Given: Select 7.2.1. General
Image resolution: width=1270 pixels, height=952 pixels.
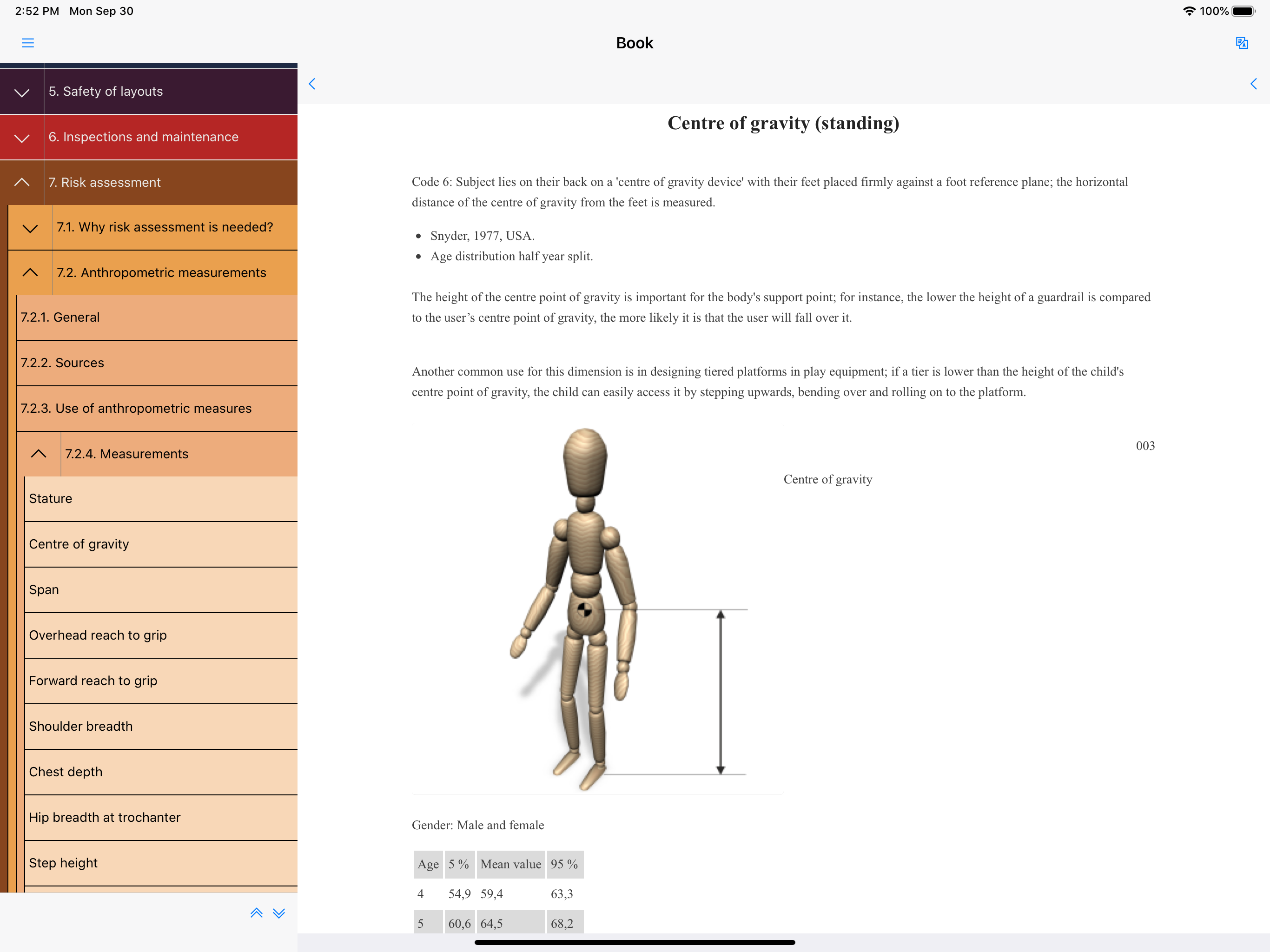Looking at the screenshot, I should 157,317.
